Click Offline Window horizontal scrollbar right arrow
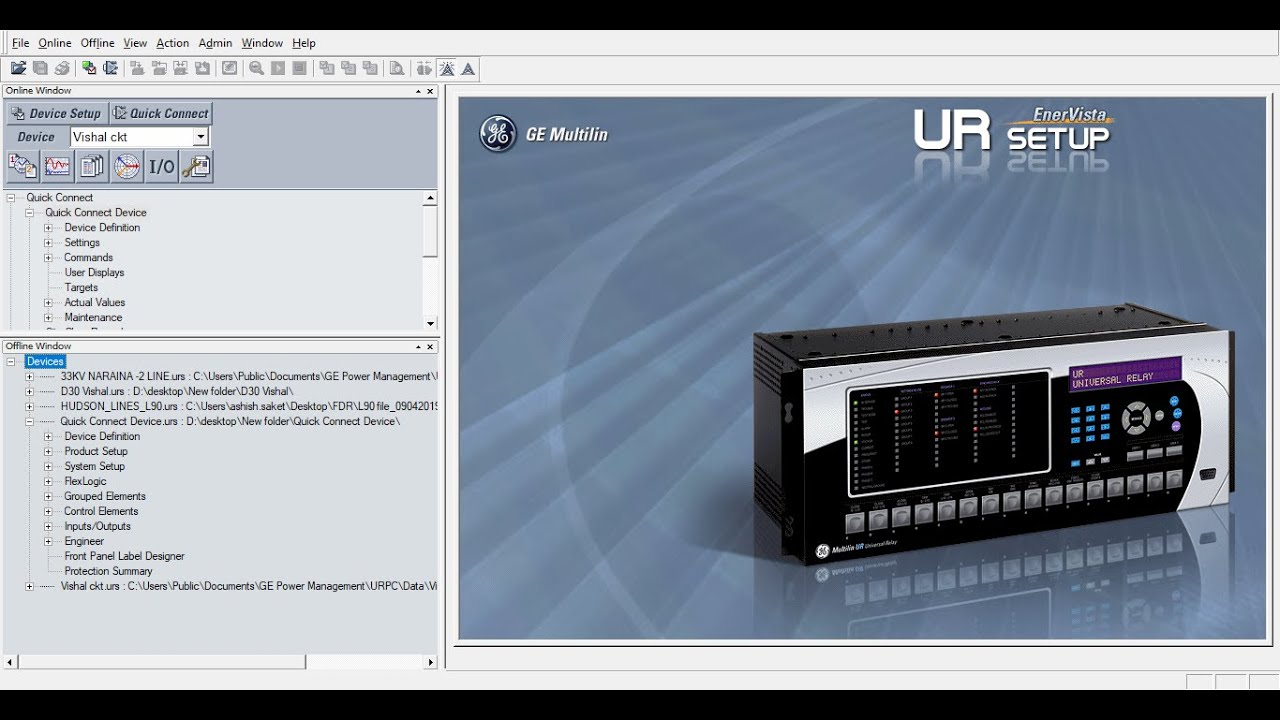The width and height of the screenshot is (1280, 720). pyautogui.click(x=431, y=662)
